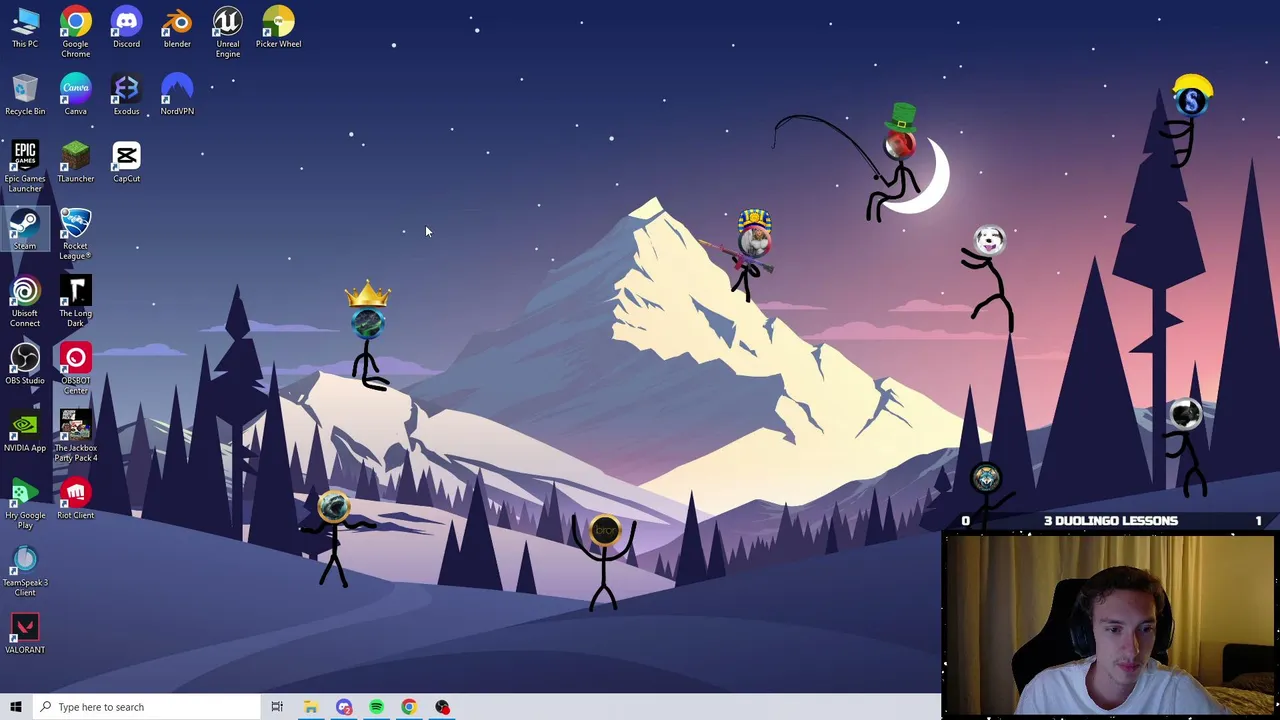Click the Steam desktop icon
Screen dimensions: 1280x720
point(25,230)
